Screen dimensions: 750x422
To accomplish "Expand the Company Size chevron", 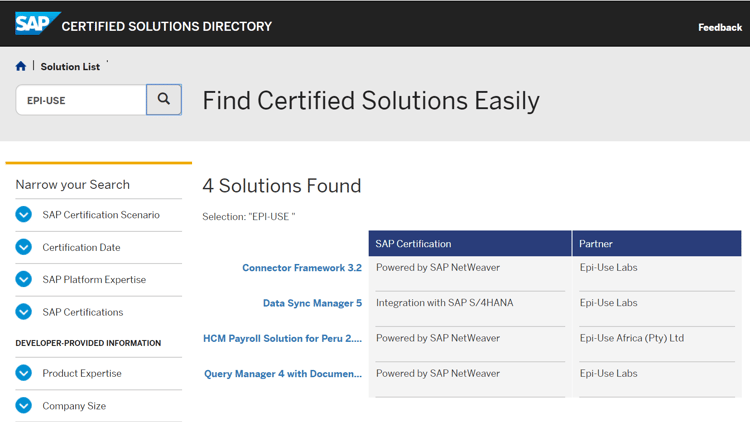I will (23, 405).
